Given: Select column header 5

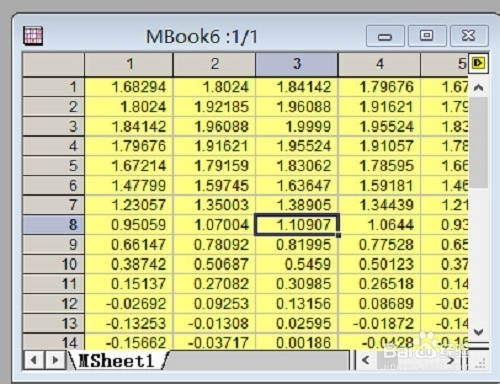Looking at the screenshot, I should pyautogui.click(x=445, y=64).
